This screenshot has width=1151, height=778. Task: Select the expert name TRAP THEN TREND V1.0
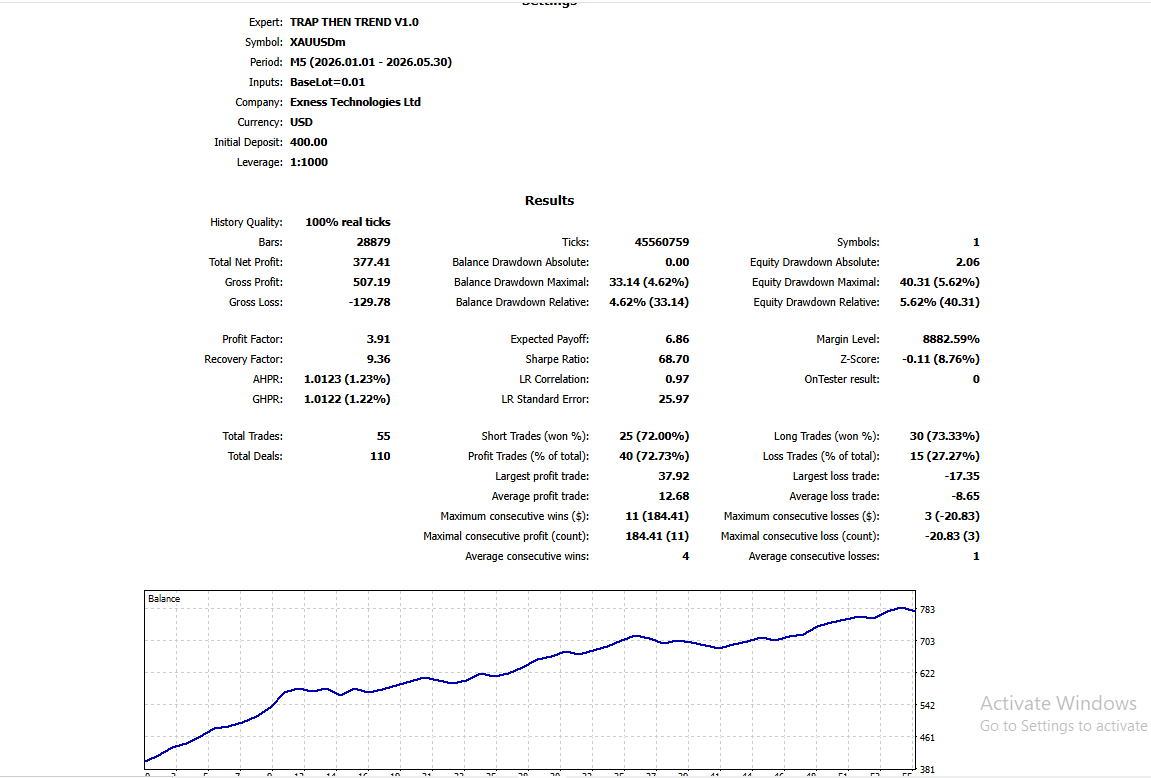354,22
